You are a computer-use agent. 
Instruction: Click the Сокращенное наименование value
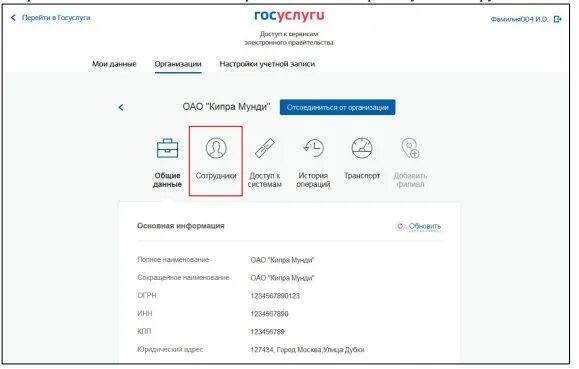click(282, 278)
